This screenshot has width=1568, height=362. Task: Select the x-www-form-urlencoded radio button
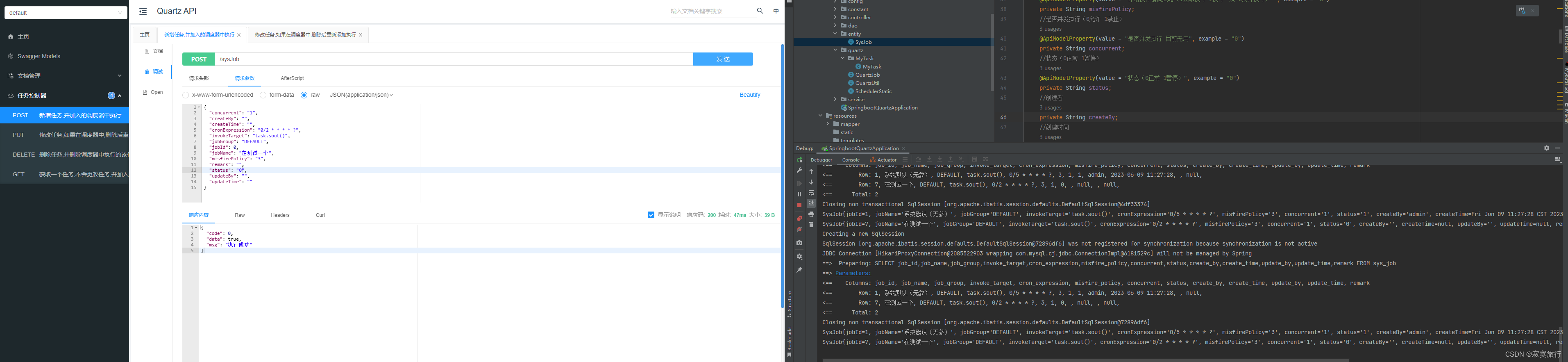[186, 95]
